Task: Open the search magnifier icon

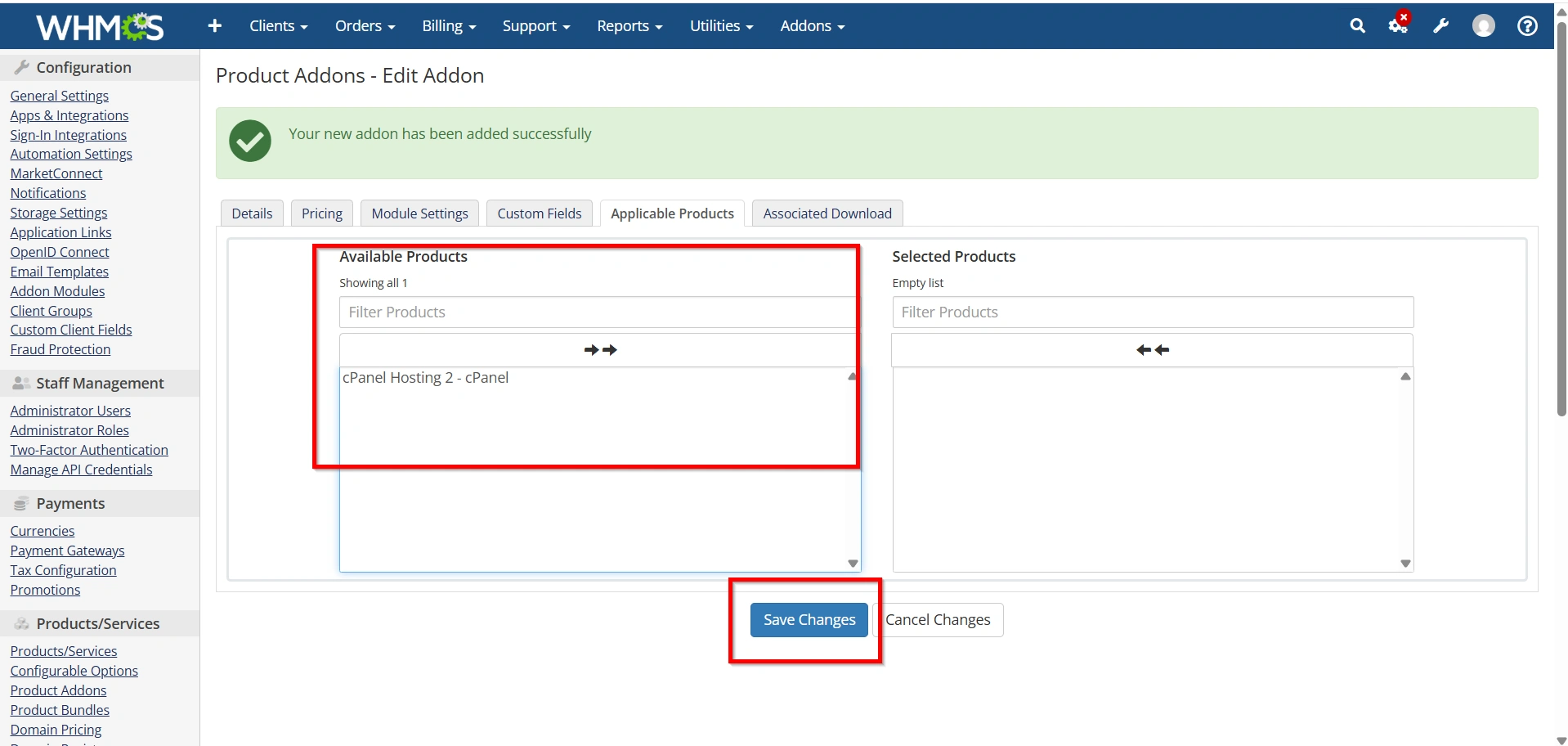Action: (x=1357, y=26)
